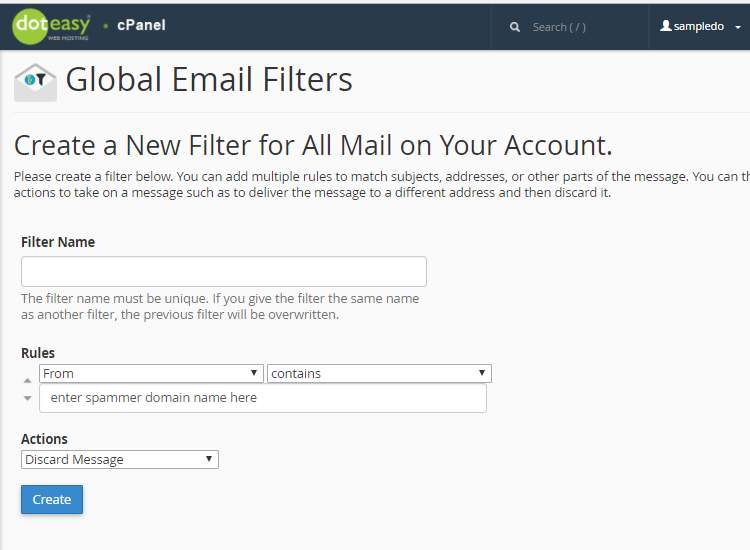Click the Global Email Filters page title
Screen dimensions: 750x550
[209, 79]
